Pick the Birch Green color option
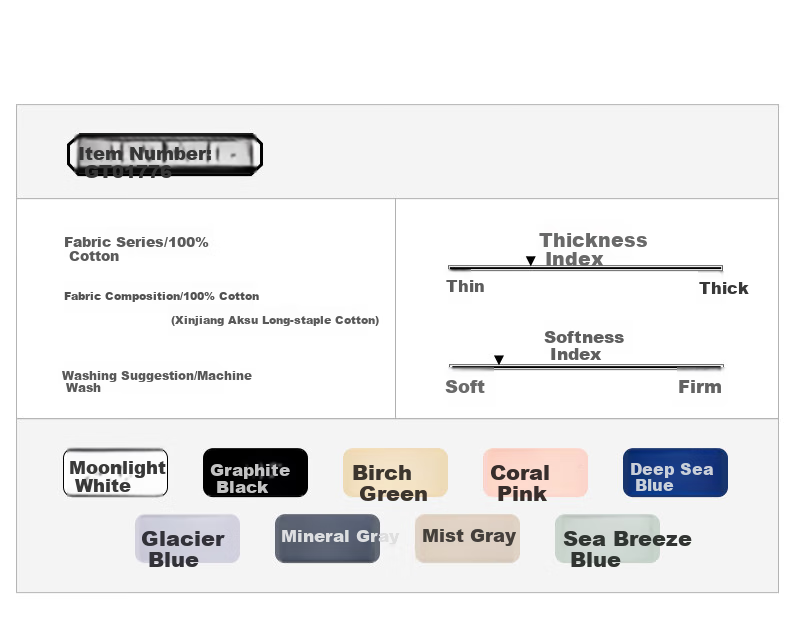 click(396, 472)
